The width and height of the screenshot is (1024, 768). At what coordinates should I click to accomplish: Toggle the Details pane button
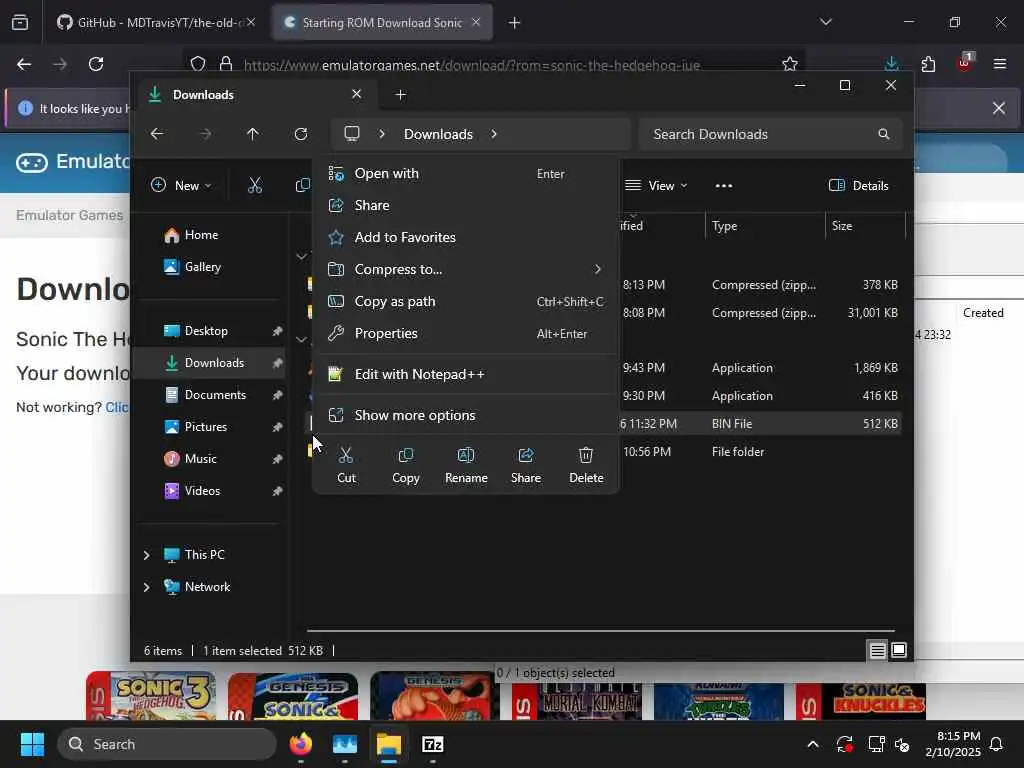pyautogui.click(x=858, y=186)
